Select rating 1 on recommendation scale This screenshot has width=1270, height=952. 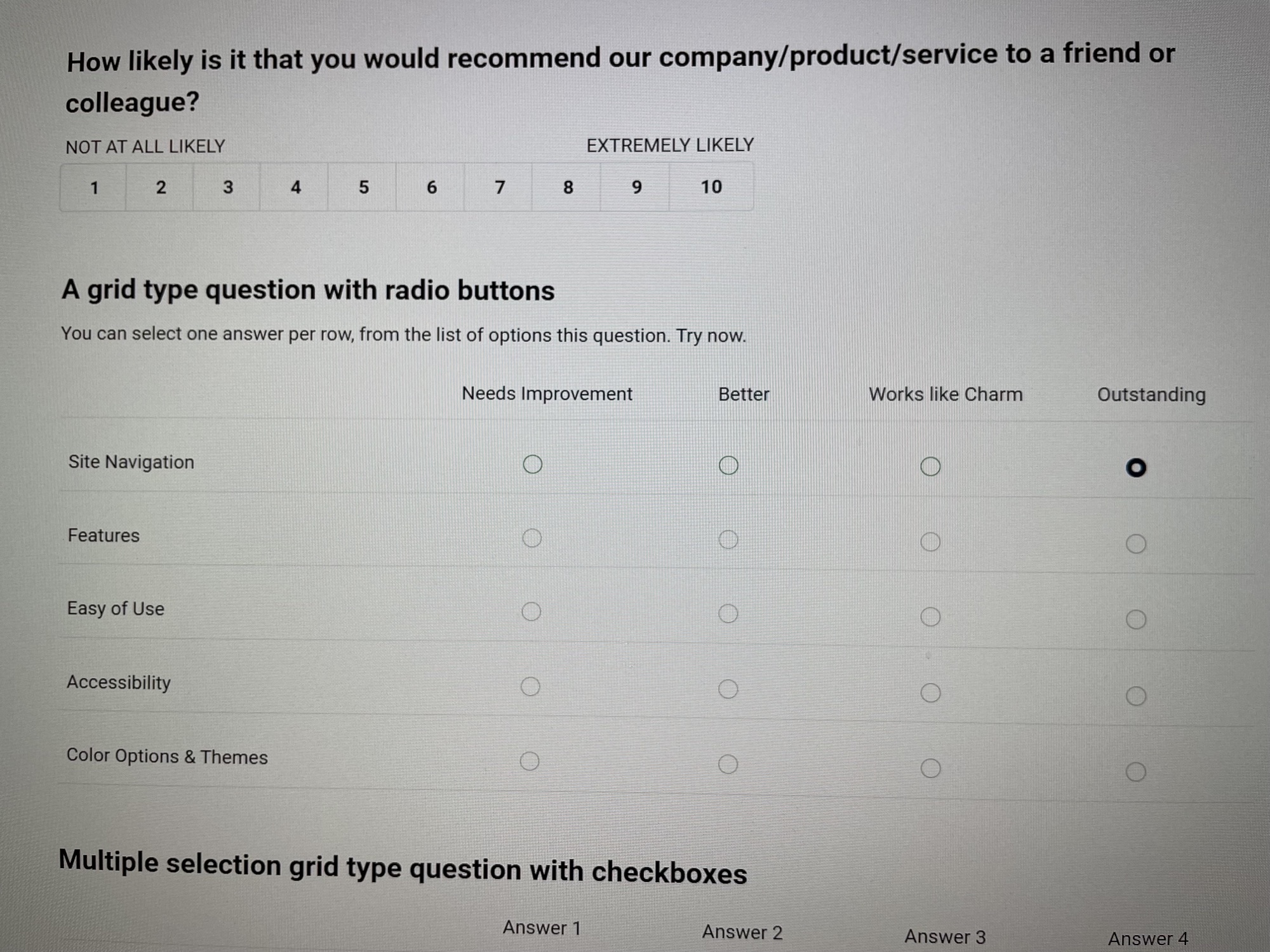(x=94, y=188)
